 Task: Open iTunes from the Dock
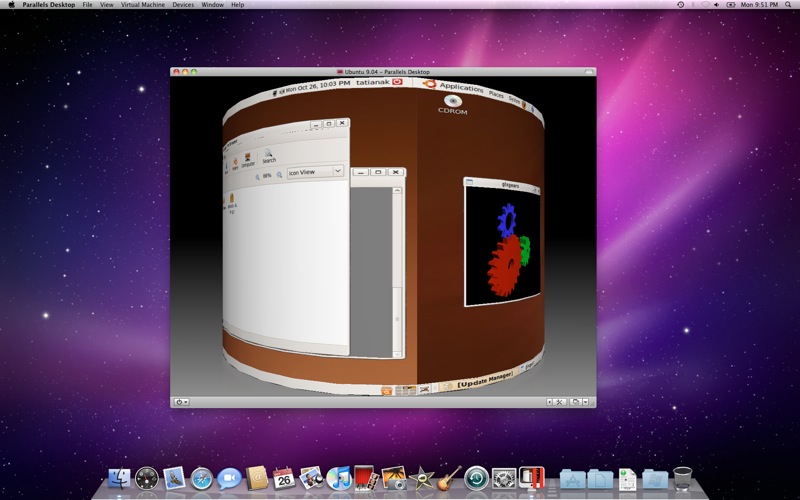tap(339, 479)
